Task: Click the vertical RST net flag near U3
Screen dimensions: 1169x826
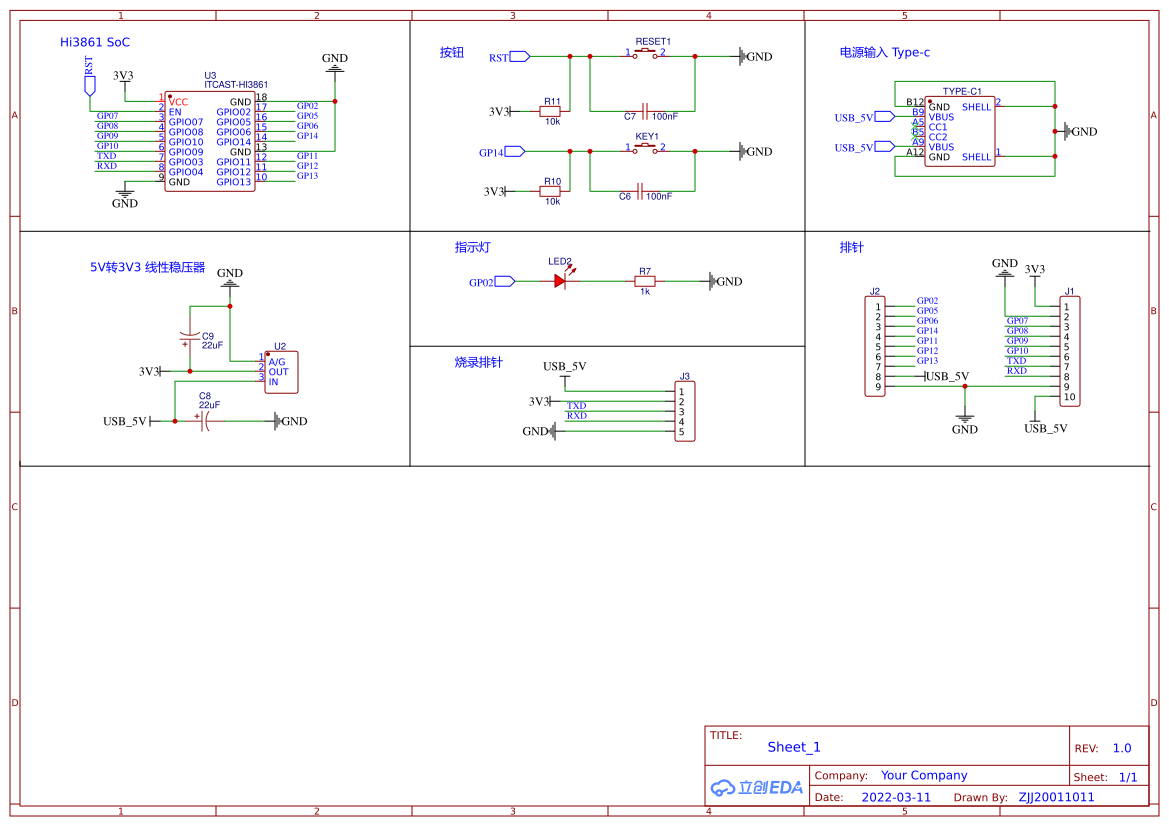Action: point(89,76)
